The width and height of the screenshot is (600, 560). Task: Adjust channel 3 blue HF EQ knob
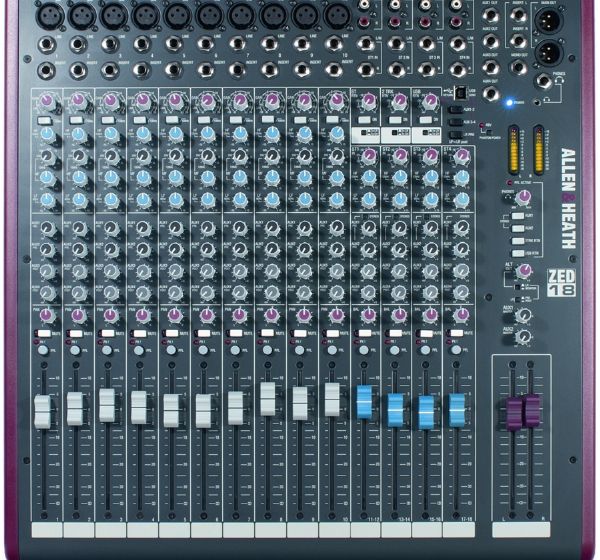click(111, 134)
